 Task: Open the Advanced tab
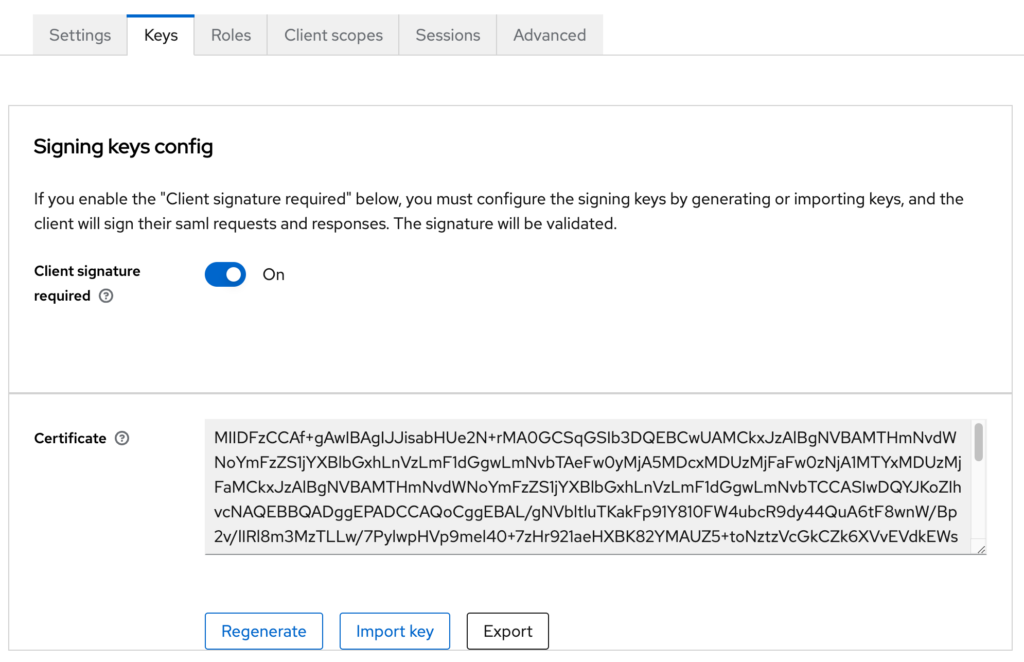550,35
